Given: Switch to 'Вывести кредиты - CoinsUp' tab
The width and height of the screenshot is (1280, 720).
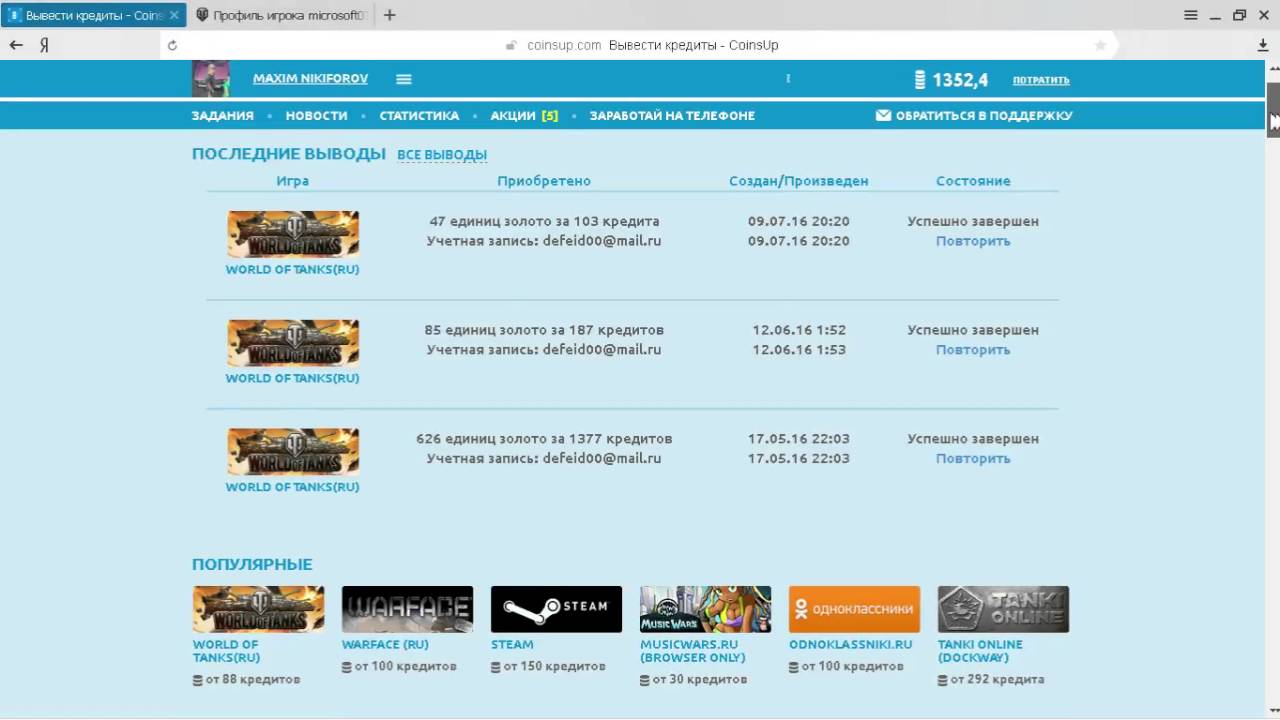Looking at the screenshot, I should [93, 15].
